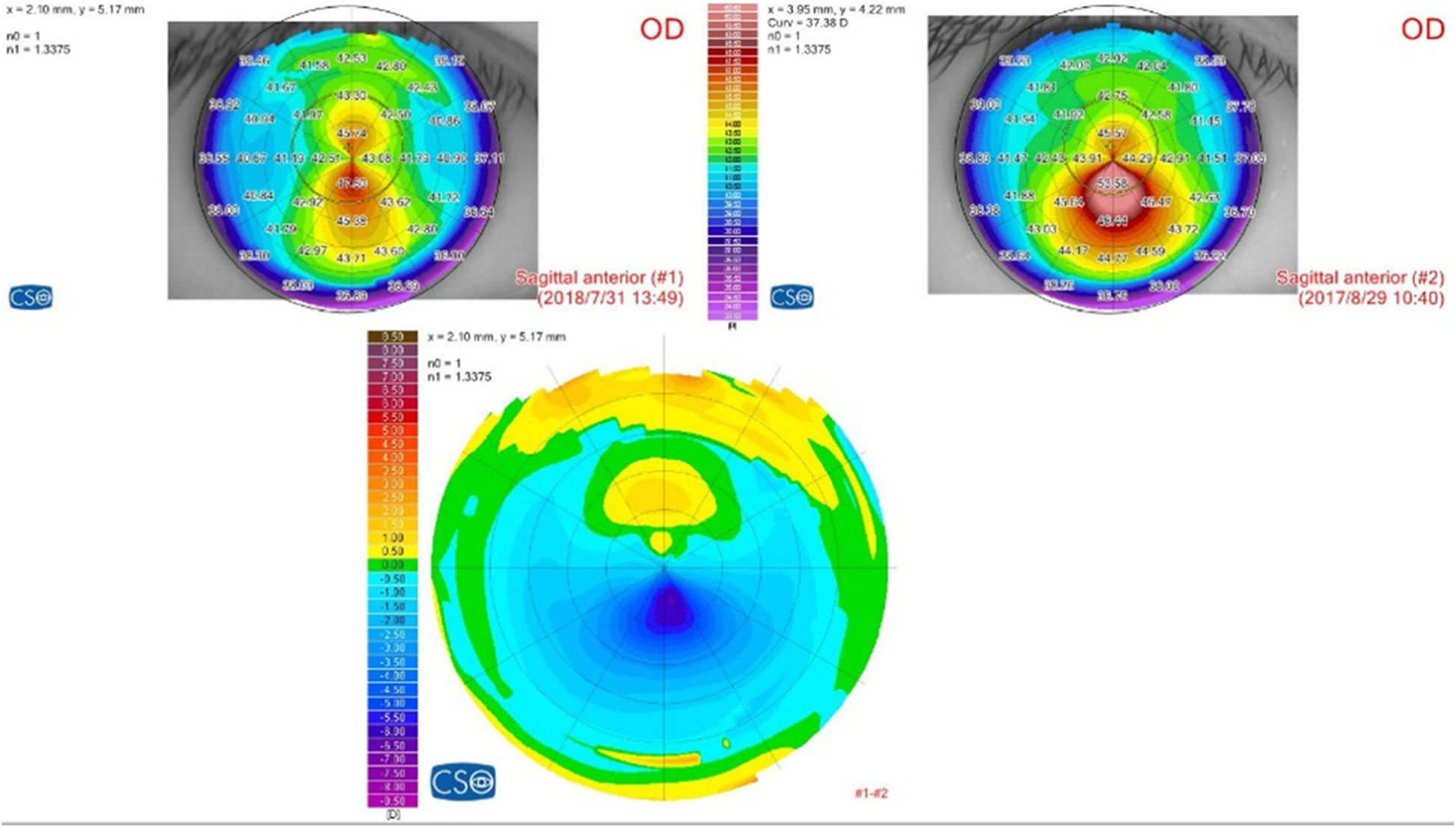Click the 41.67 value on map #1
This screenshot has width=1456, height=828.
tap(281, 88)
